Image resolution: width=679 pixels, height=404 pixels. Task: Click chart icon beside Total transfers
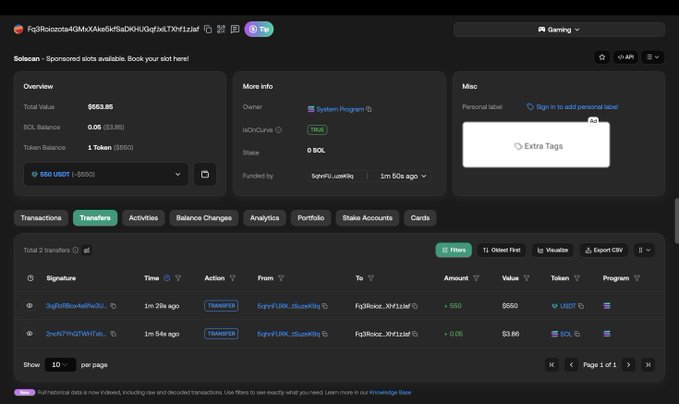tap(87, 250)
